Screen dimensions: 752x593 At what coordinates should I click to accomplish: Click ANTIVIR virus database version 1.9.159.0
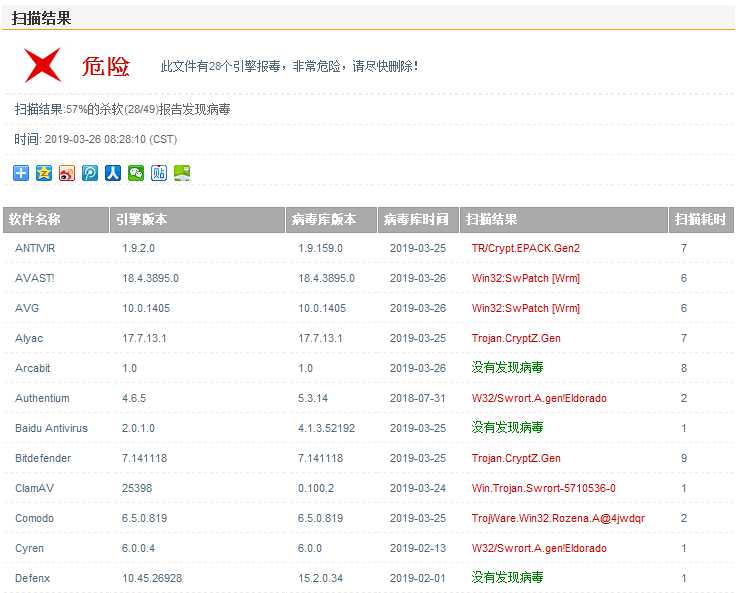[320, 248]
